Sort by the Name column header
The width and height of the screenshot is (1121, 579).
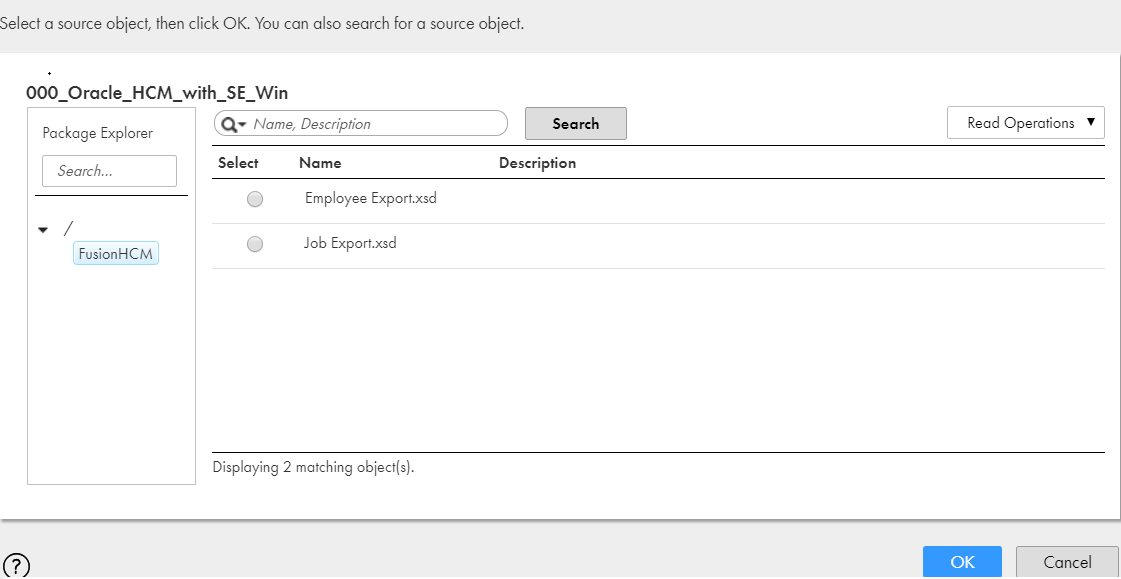320,163
